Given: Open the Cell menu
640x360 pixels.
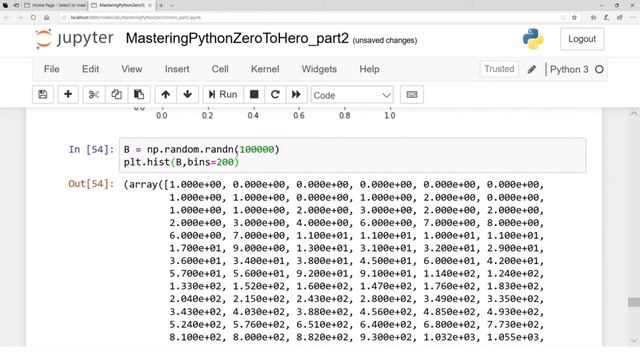Looking at the screenshot, I should point(220,69).
